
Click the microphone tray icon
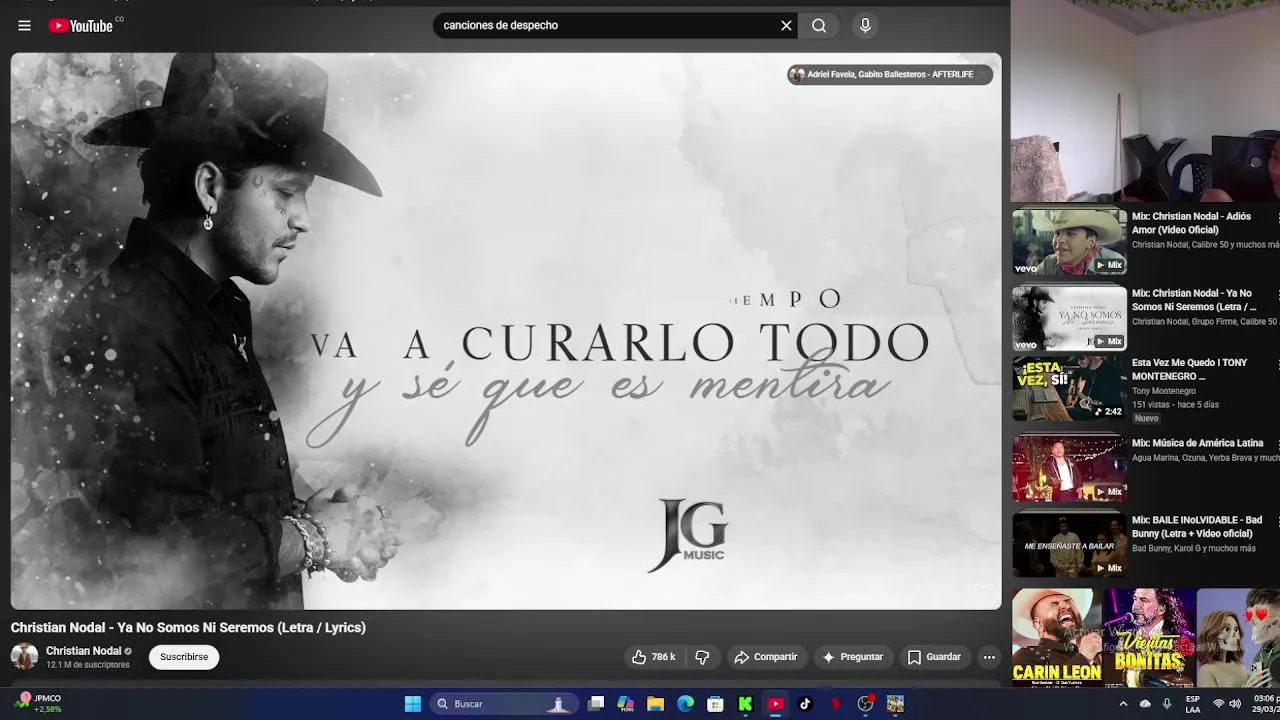click(1167, 704)
